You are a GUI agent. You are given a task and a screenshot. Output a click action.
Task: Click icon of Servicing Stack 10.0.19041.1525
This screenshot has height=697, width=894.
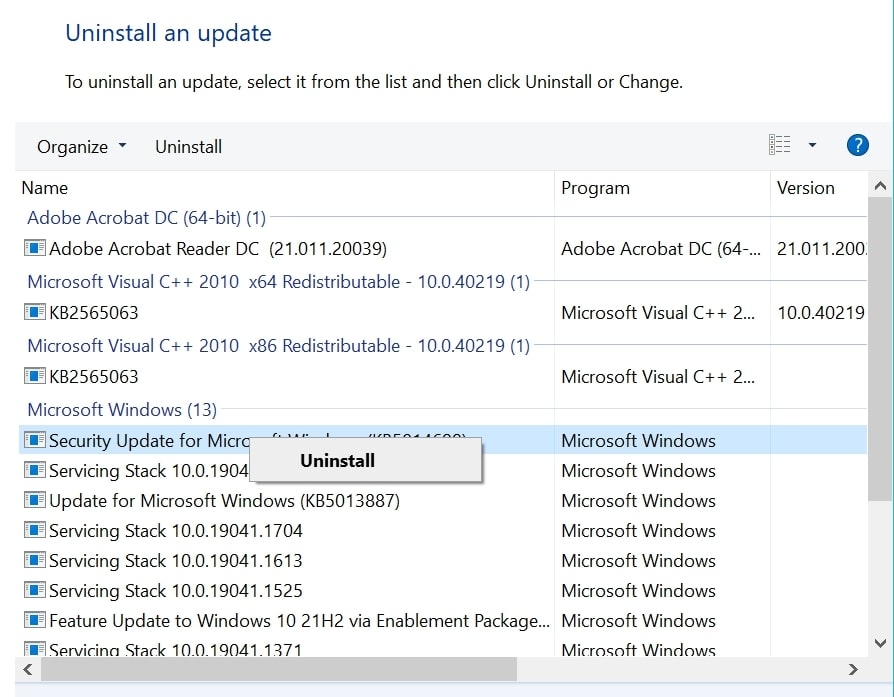point(34,590)
